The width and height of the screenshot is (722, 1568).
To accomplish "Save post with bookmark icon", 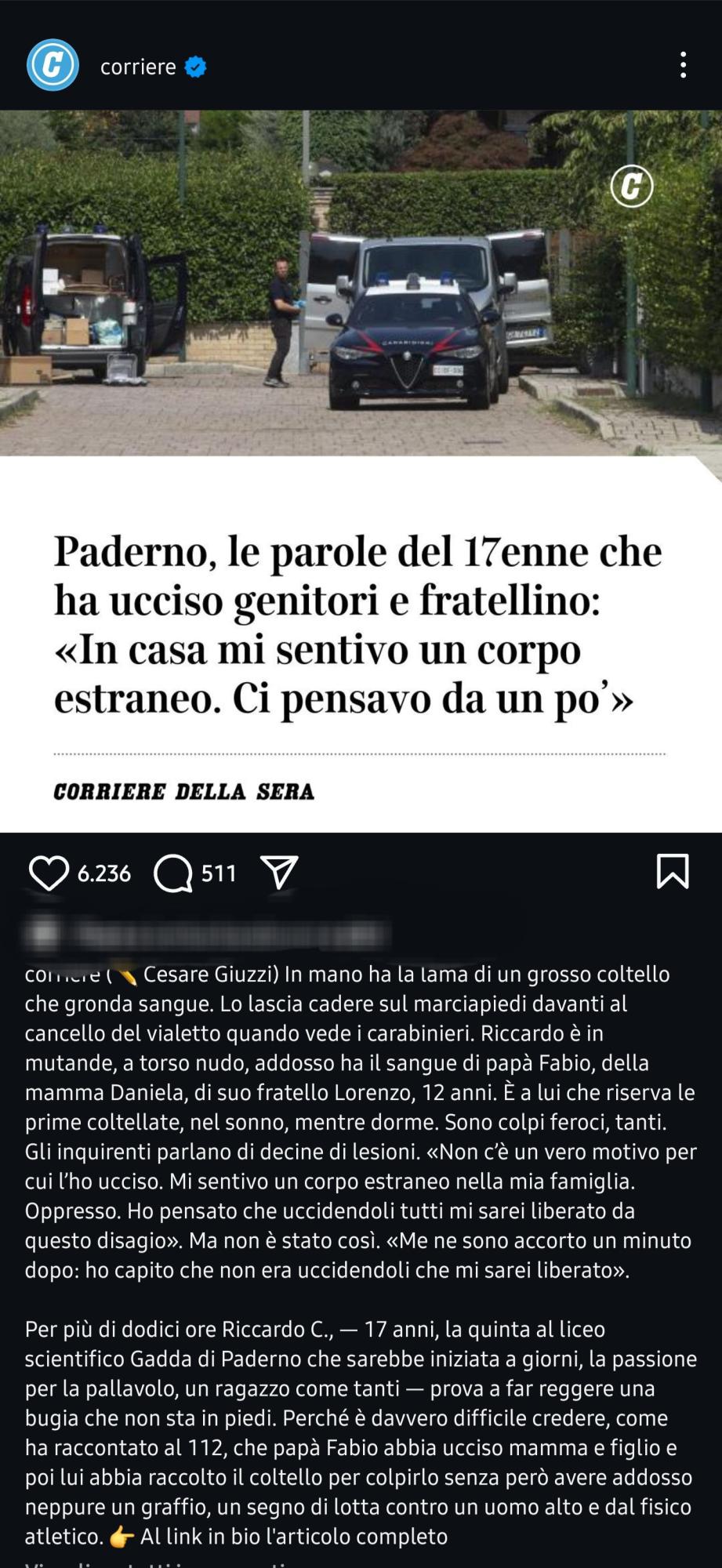I will tap(672, 871).
